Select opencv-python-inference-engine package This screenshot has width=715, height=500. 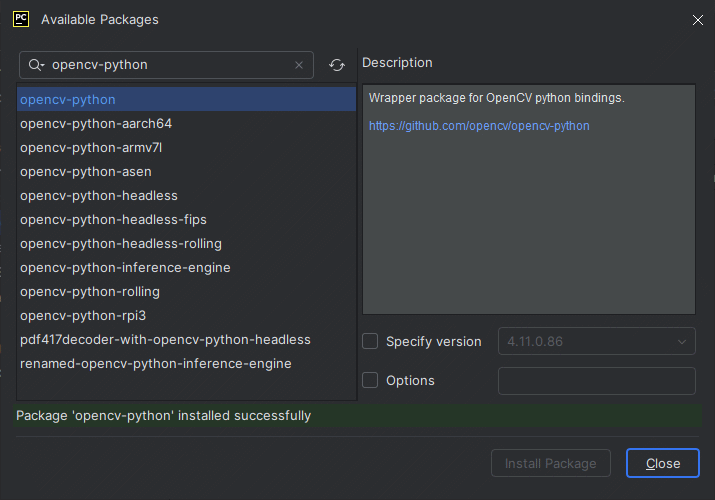click(x=186, y=268)
